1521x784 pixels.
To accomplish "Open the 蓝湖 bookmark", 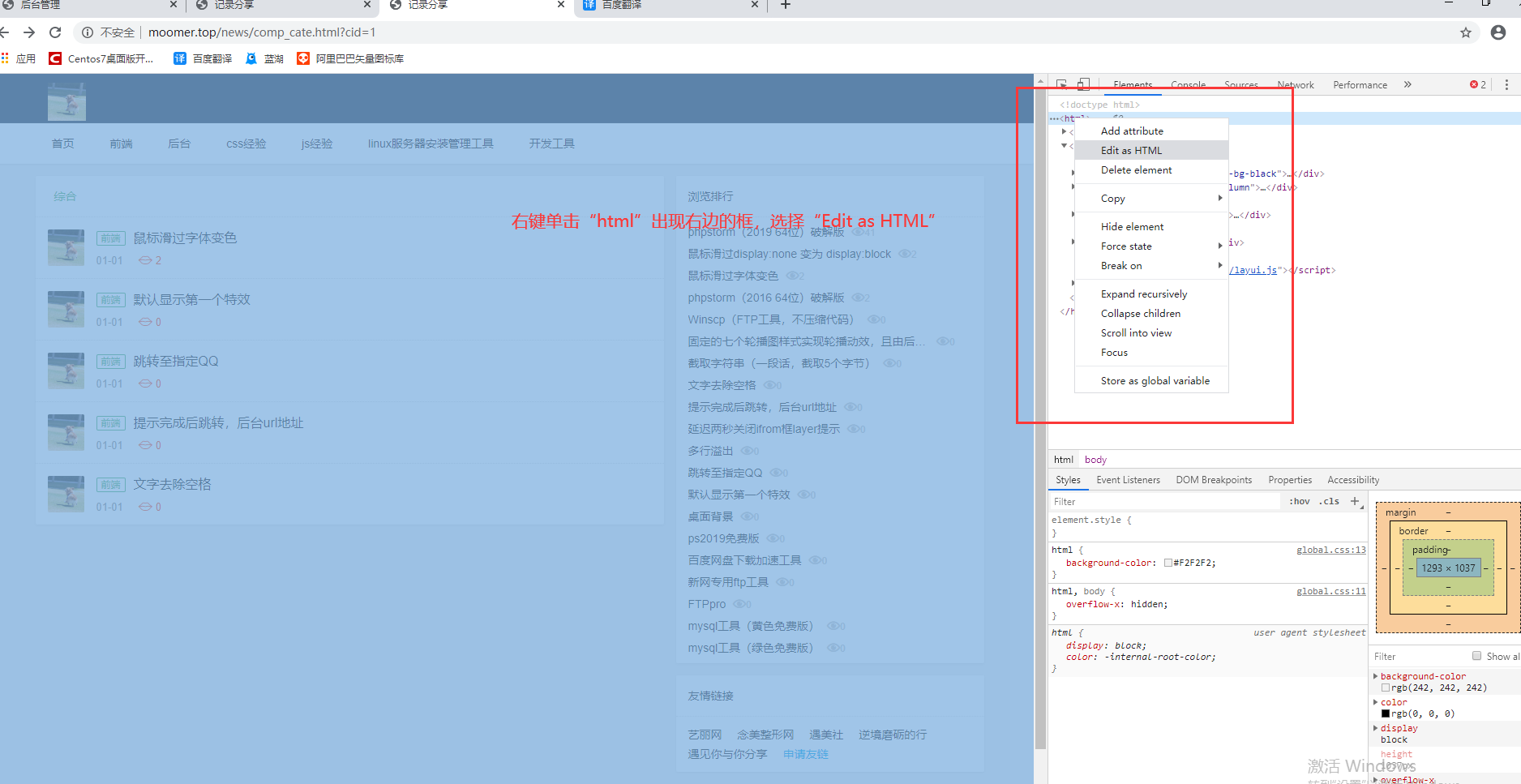I will tap(264, 58).
